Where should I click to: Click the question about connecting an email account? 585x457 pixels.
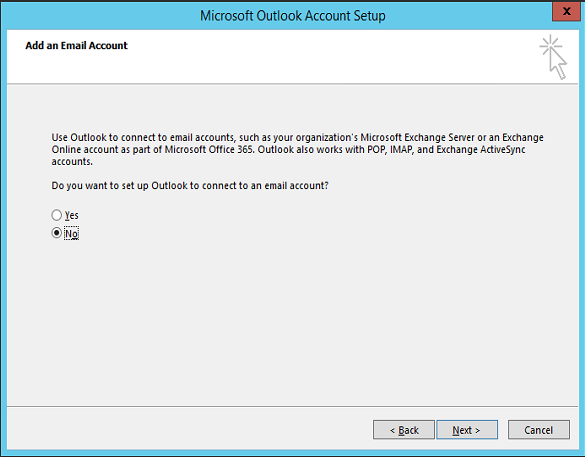tap(190, 185)
